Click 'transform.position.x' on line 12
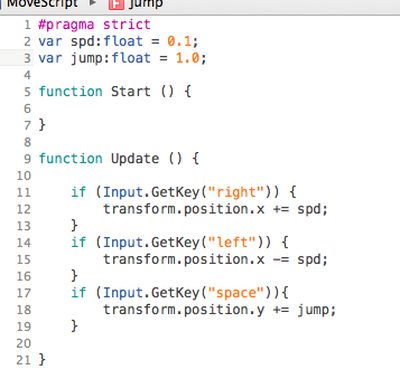Screen dimensions: 400x379 click(183, 209)
